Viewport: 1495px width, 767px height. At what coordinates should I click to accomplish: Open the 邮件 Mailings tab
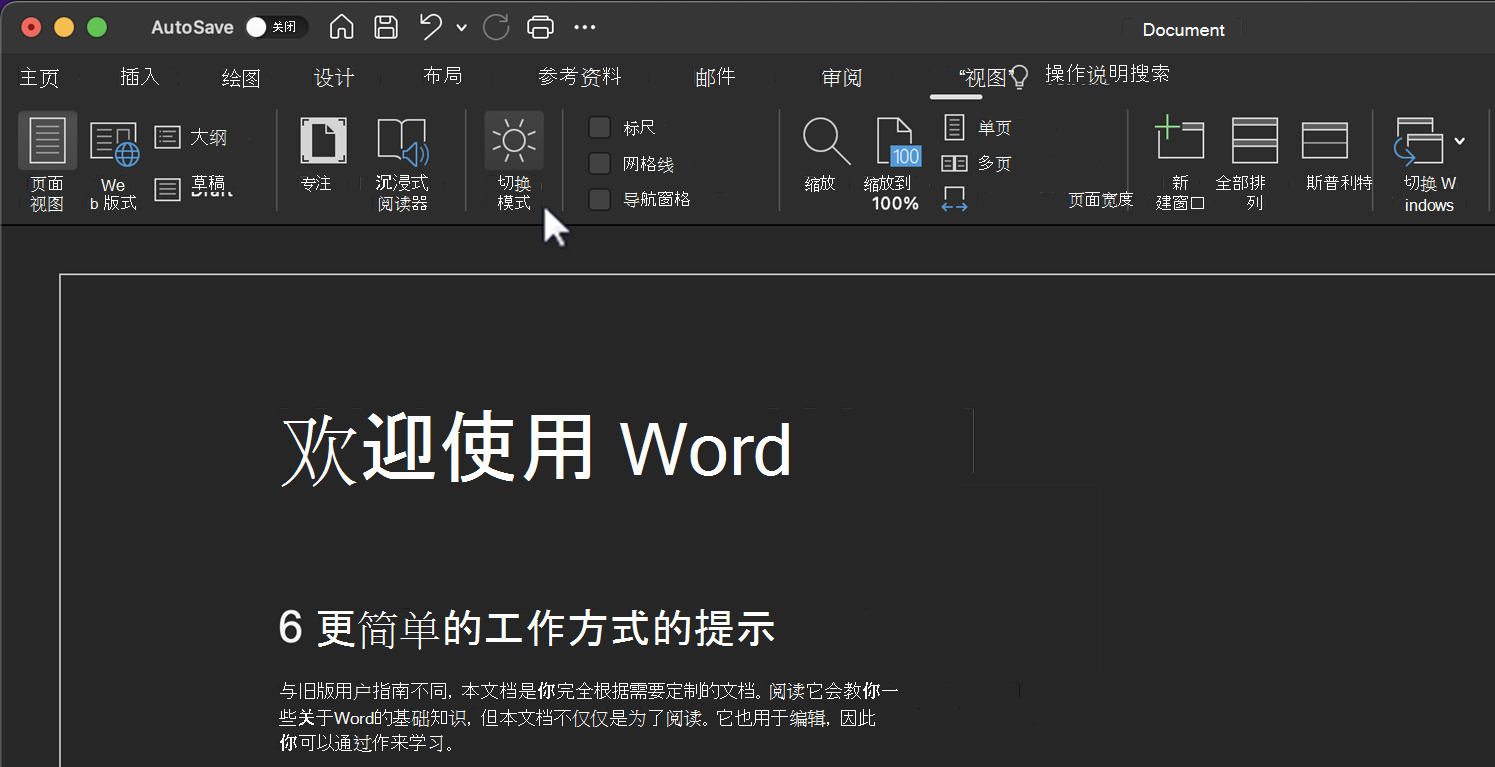(715, 77)
